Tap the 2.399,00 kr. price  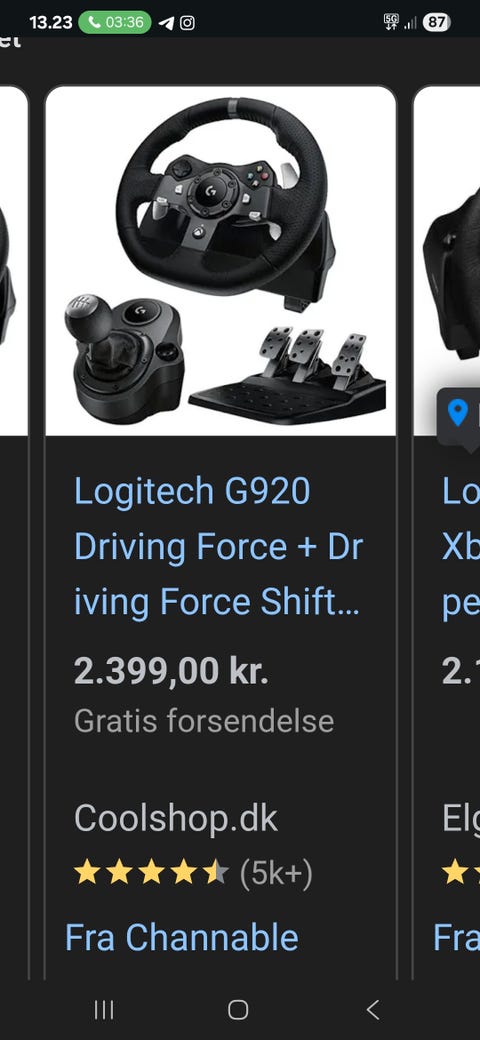[171, 671]
